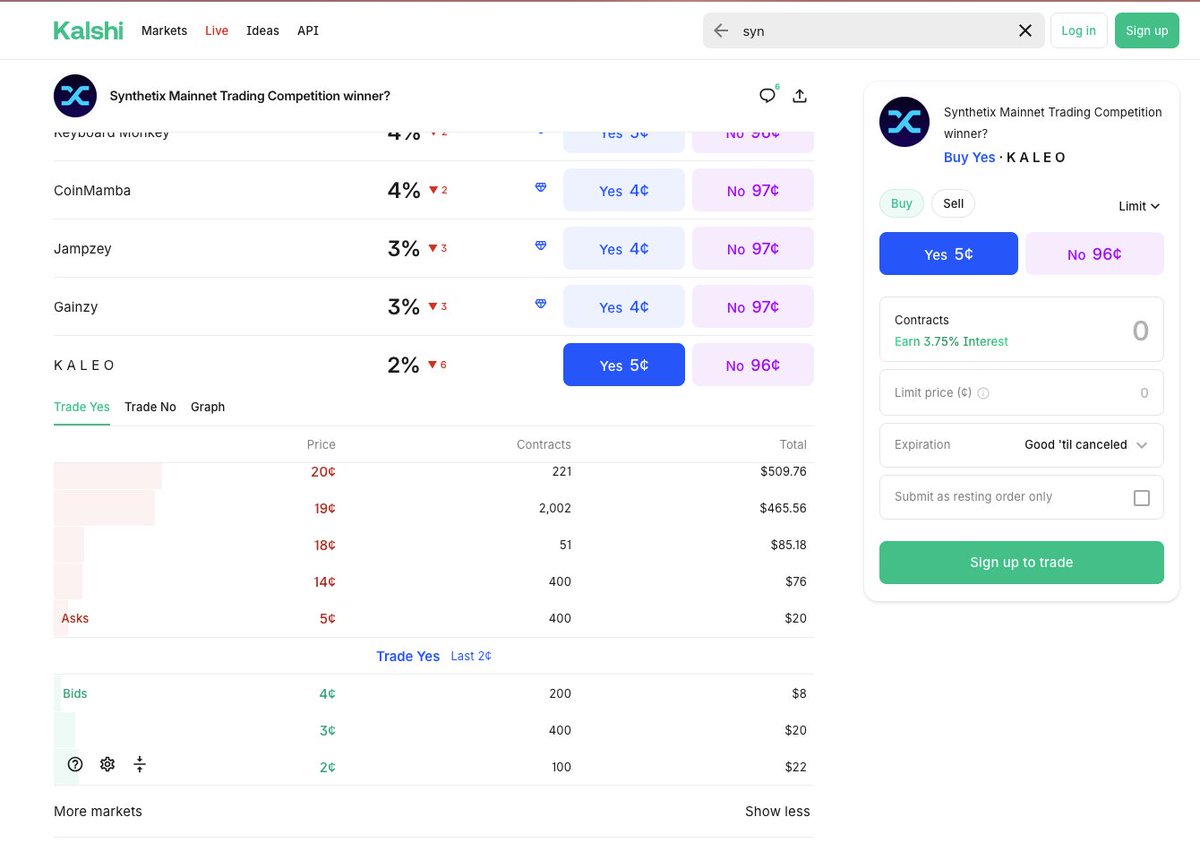Collapse markets with Show less
The image size is (1200, 860).
777,811
